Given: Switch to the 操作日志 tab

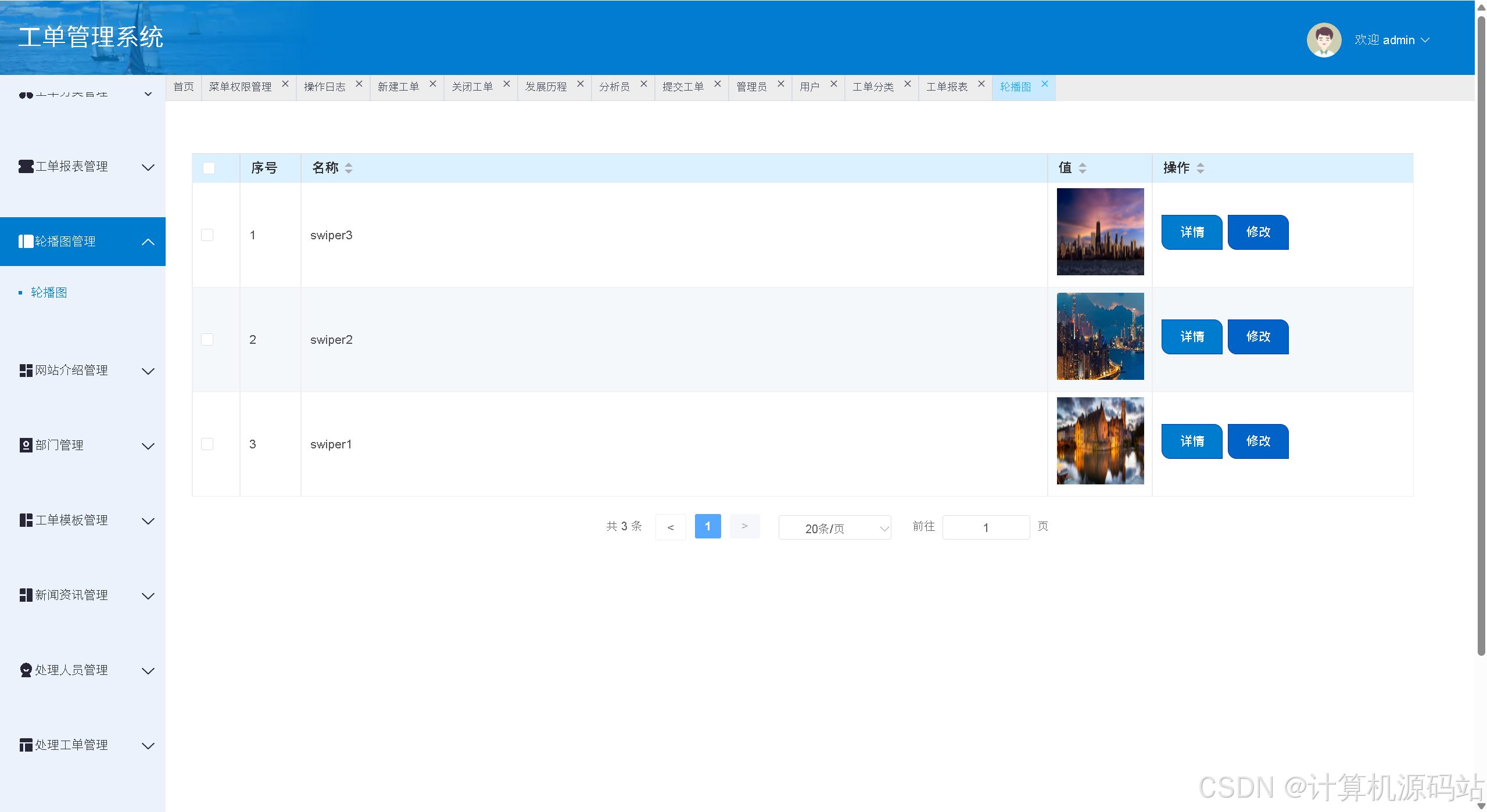Looking at the screenshot, I should pos(325,87).
